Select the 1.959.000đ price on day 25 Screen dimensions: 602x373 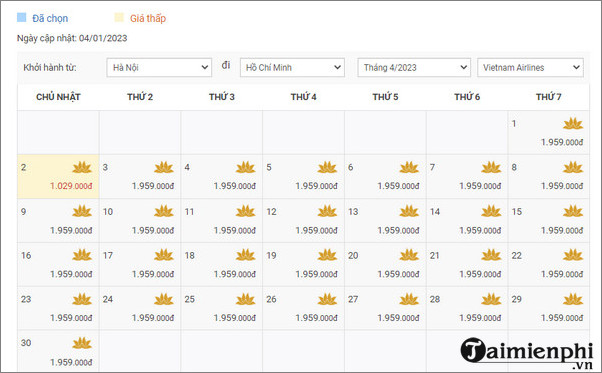click(x=235, y=318)
